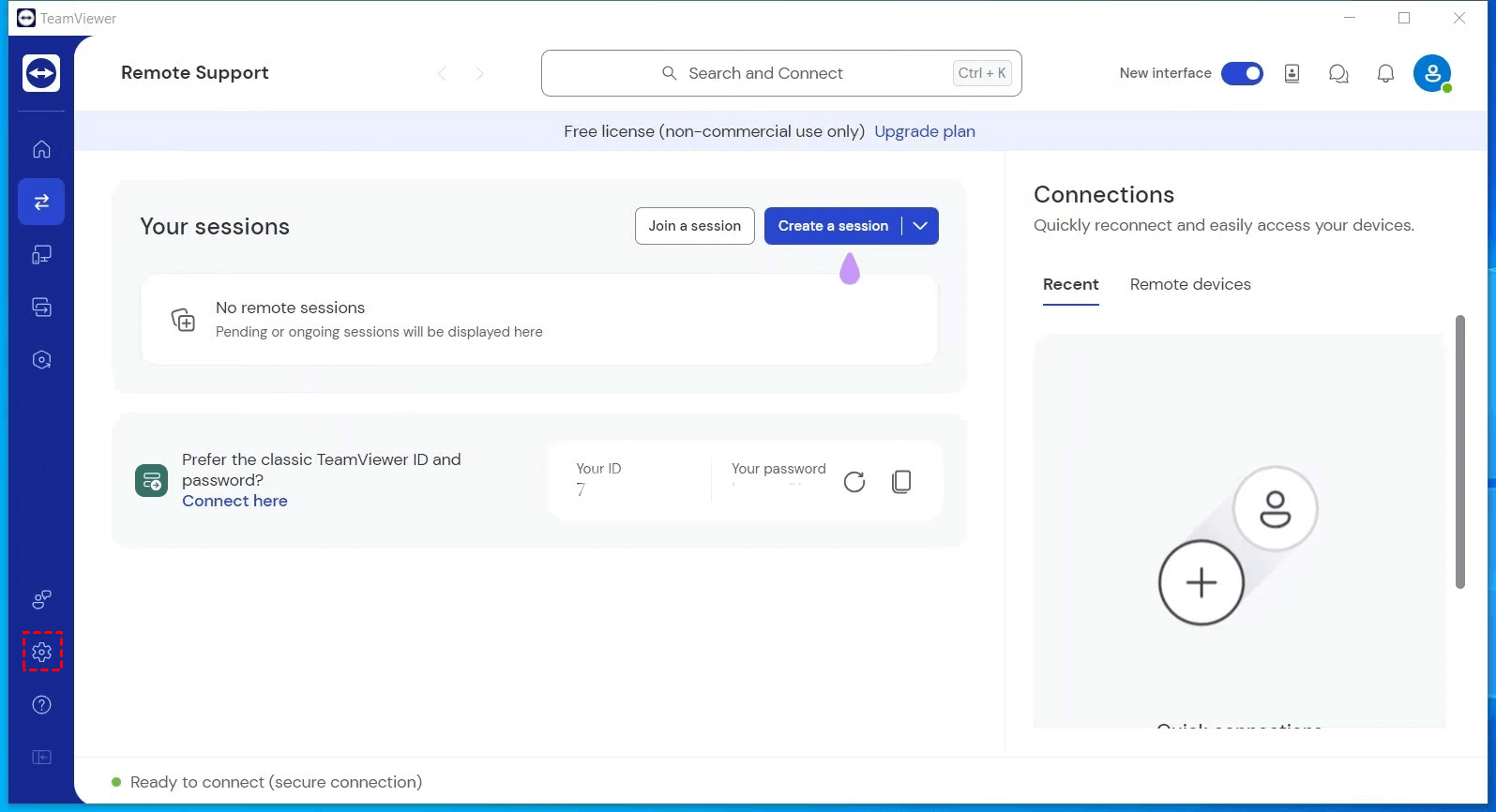
Task: Click the Join a session button
Action: click(694, 226)
